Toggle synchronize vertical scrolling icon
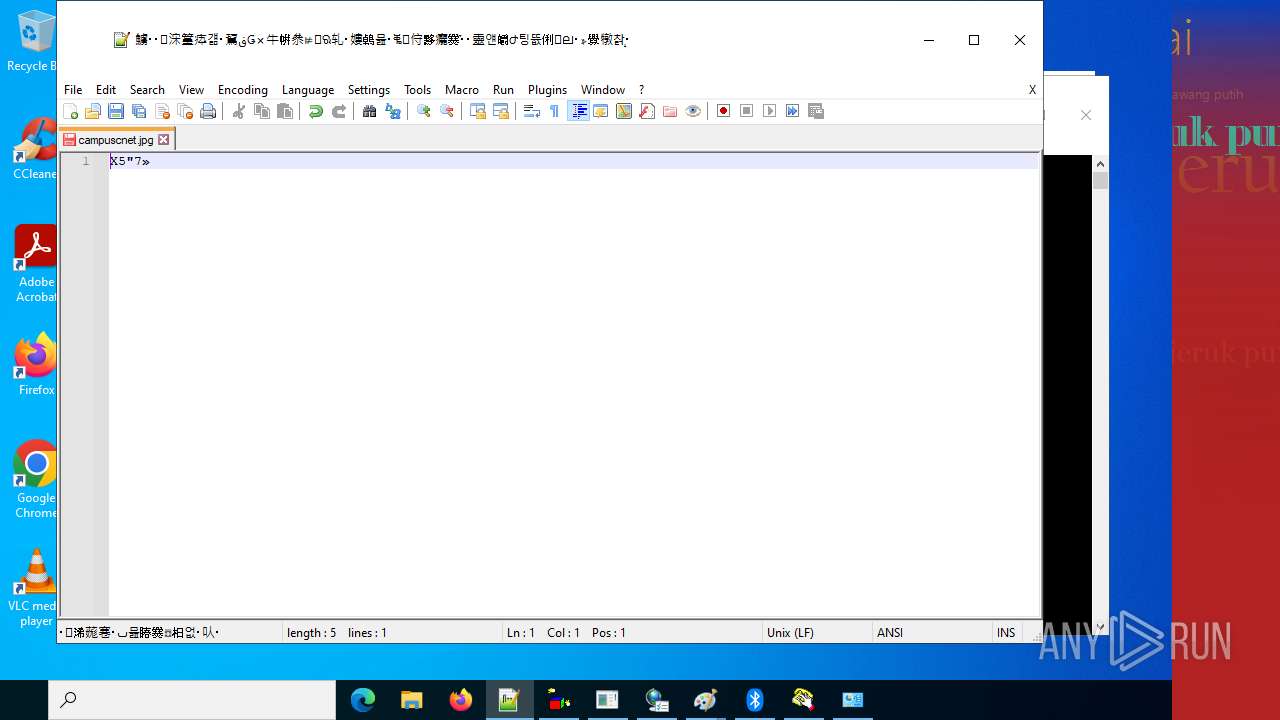The image size is (1280, 720). pos(478,111)
